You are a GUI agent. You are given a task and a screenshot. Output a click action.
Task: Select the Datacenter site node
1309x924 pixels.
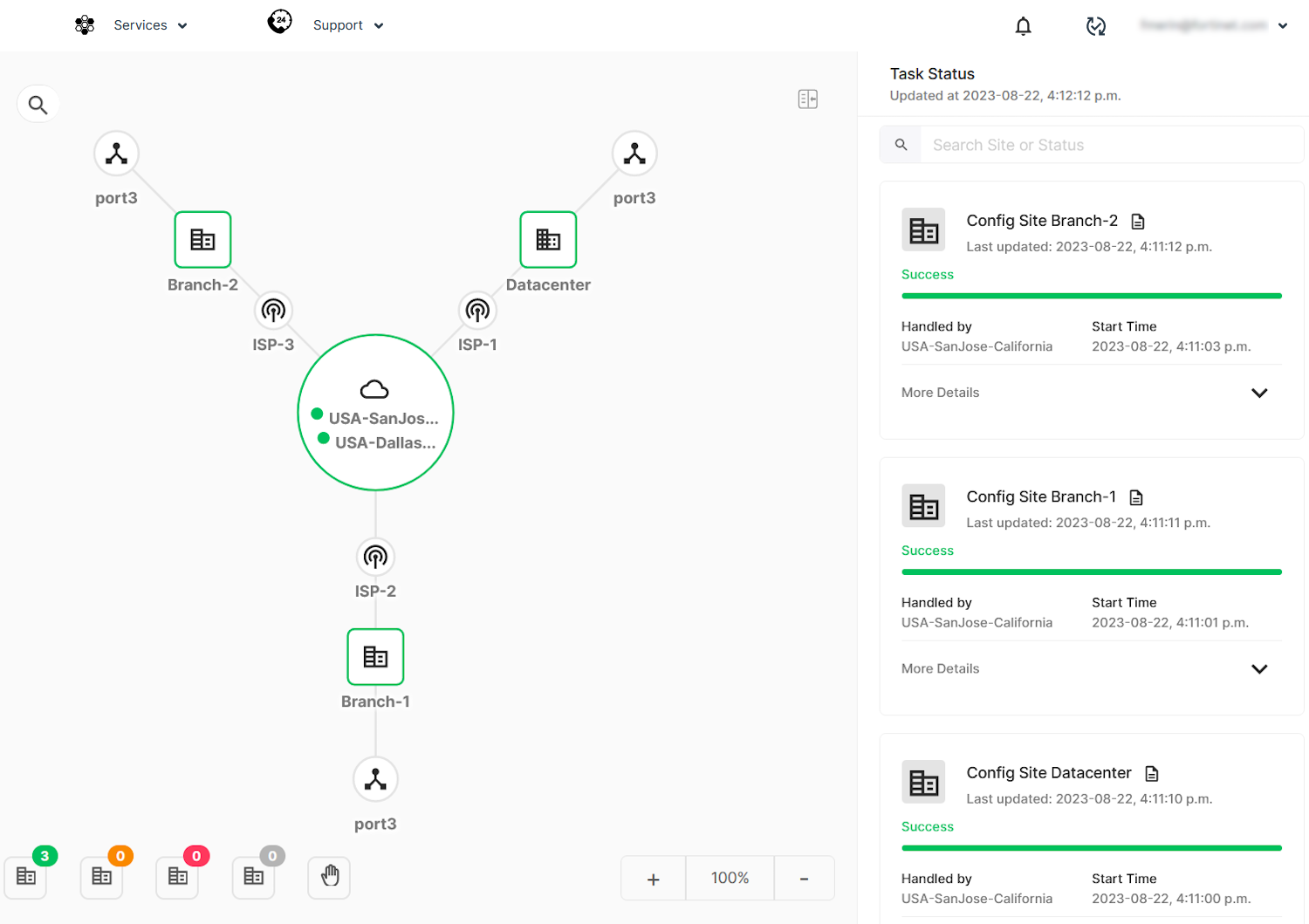[x=548, y=240]
